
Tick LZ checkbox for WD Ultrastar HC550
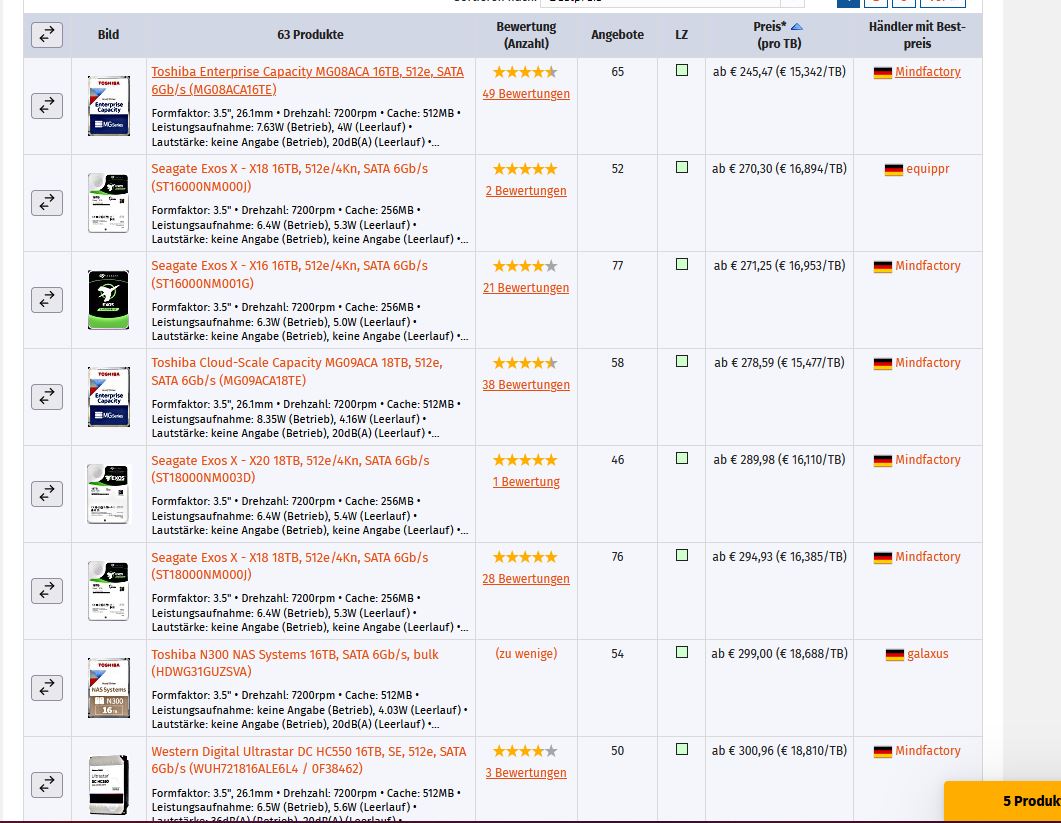click(682, 749)
